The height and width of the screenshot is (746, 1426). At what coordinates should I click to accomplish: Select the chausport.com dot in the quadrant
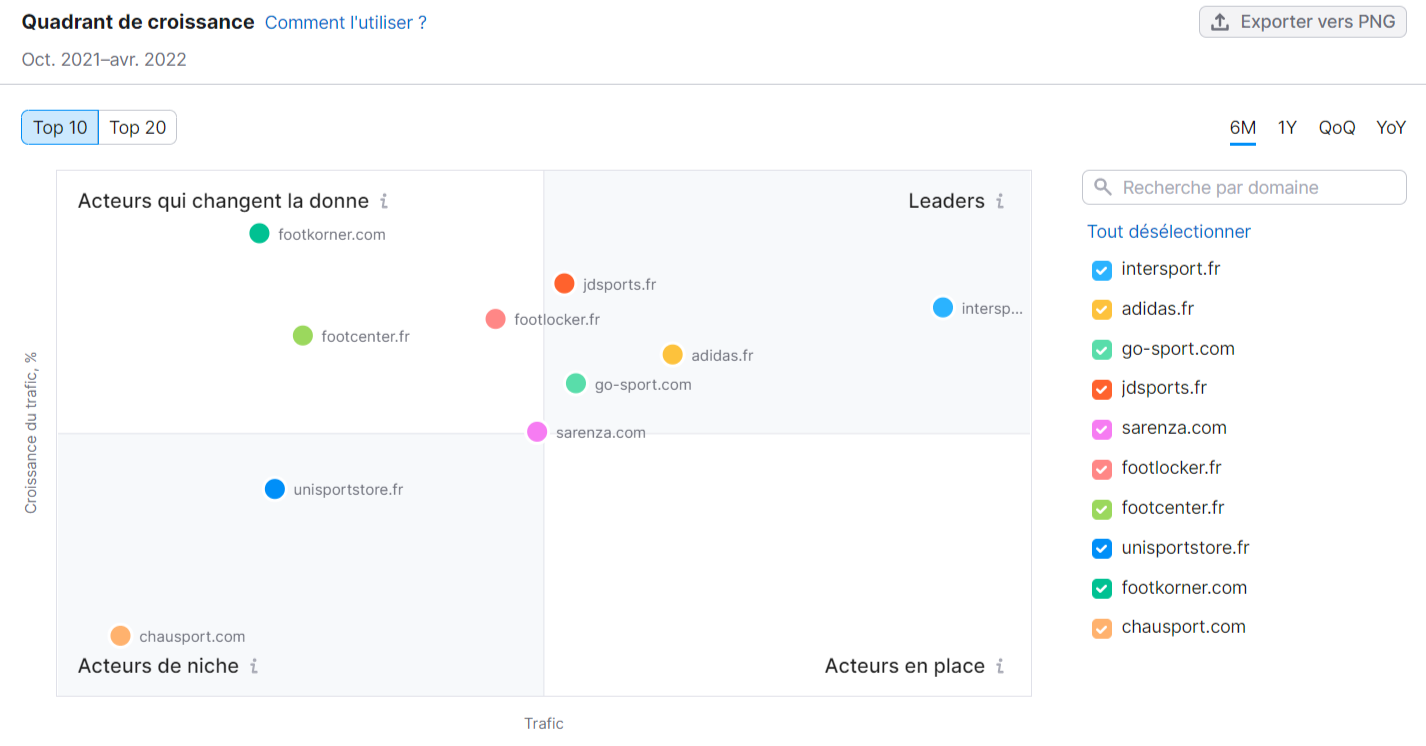[121, 634]
